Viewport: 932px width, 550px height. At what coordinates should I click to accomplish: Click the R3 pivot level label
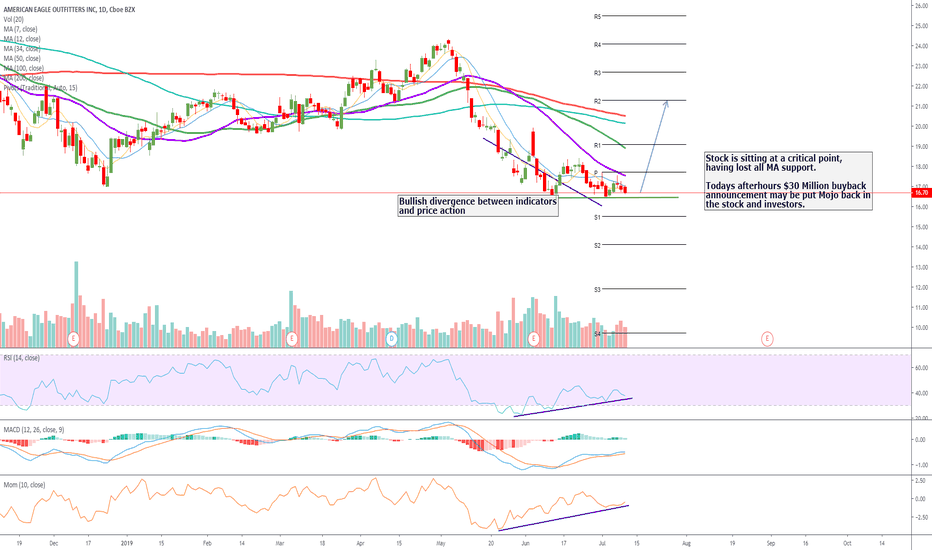tap(597, 73)
